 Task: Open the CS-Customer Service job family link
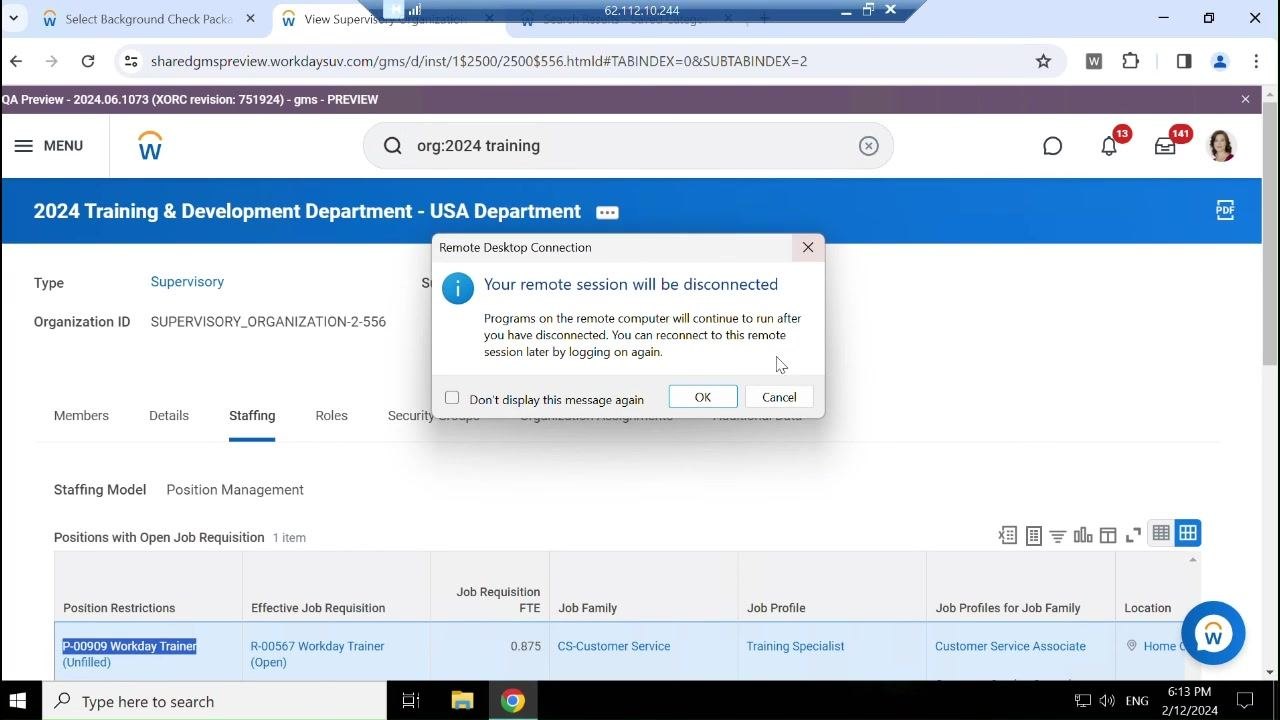point(614,646)
